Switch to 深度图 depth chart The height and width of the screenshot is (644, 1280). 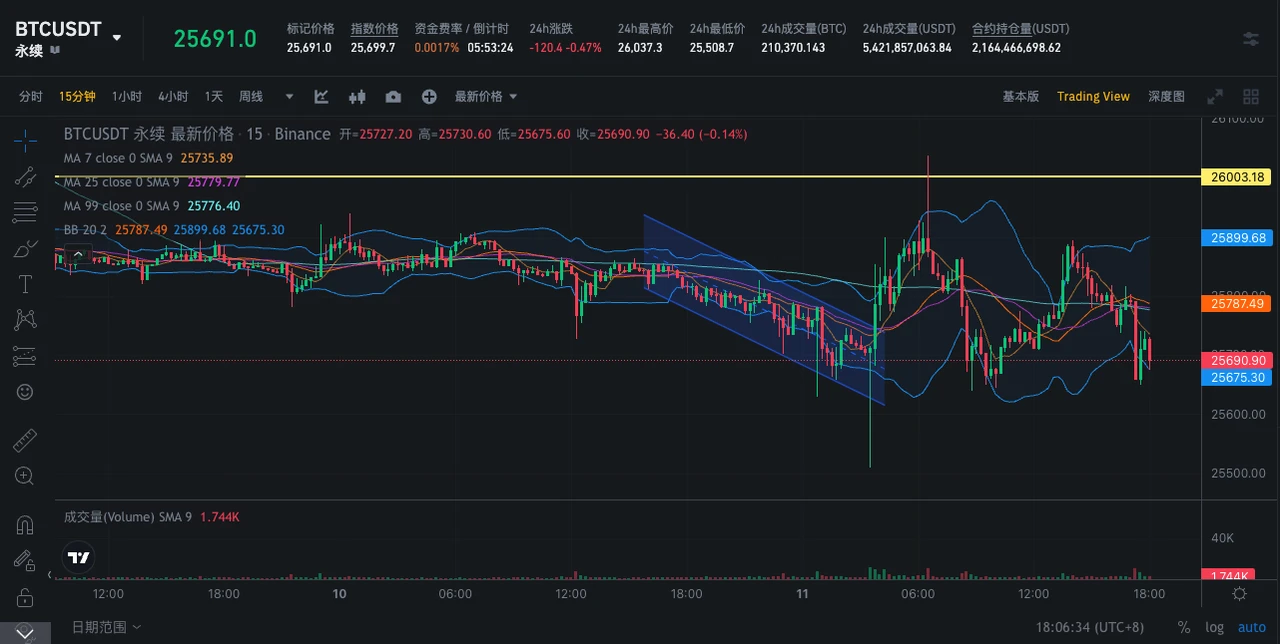click(1166, 97)
